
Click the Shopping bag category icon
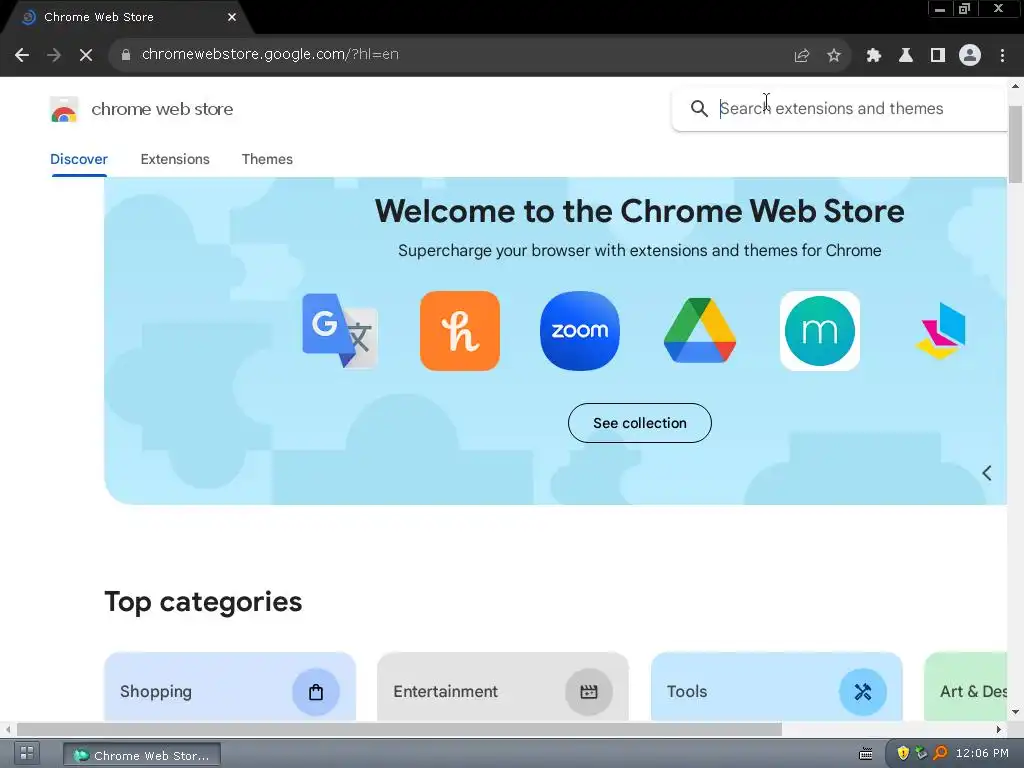pyautogui.click(x=316, y=692)
